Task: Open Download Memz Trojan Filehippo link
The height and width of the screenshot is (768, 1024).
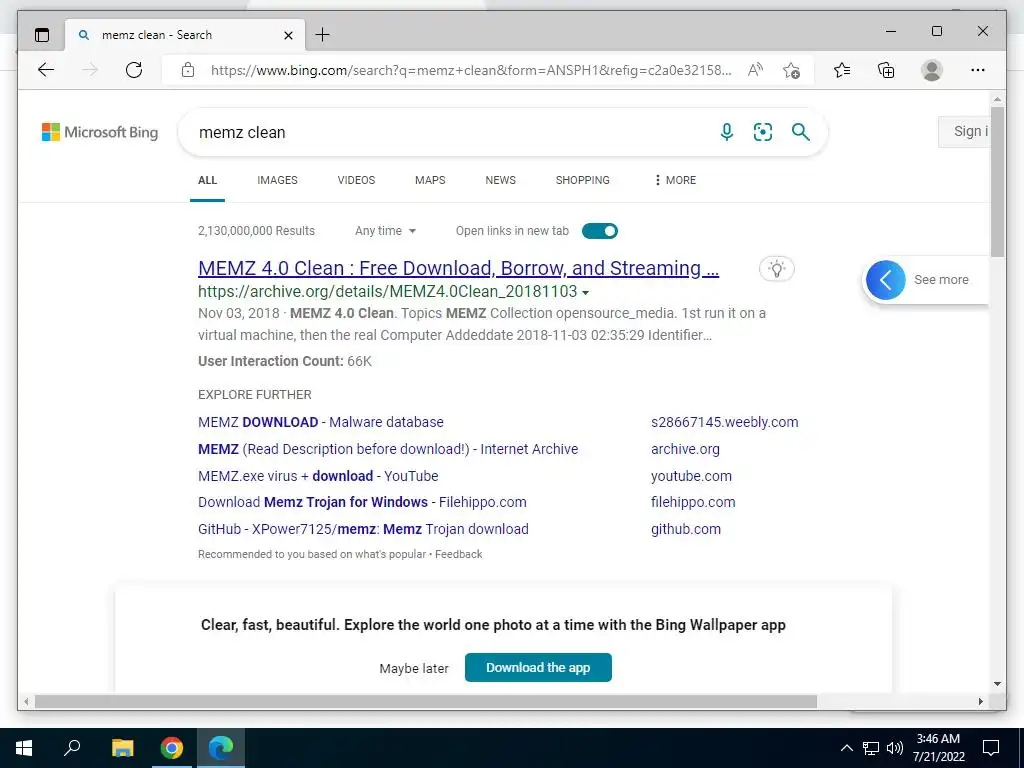Action: [362, 502]
